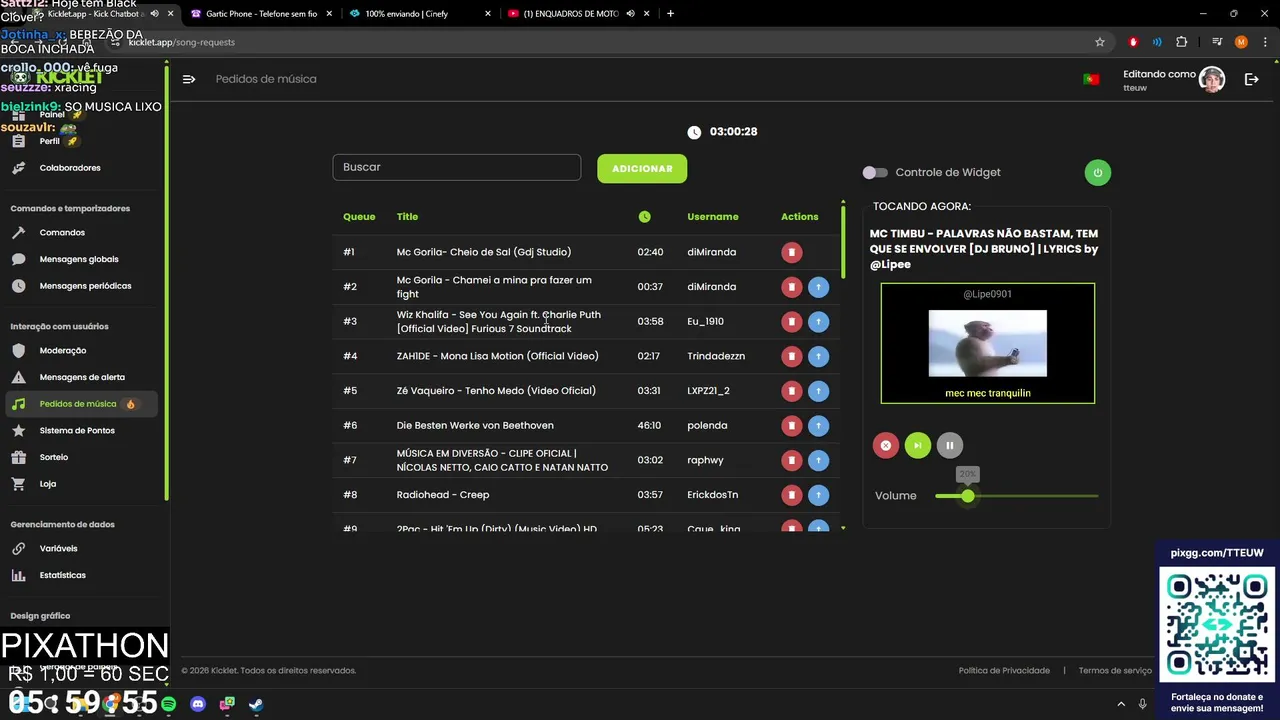Open Spotify from the taskbar

coord(169,704)
